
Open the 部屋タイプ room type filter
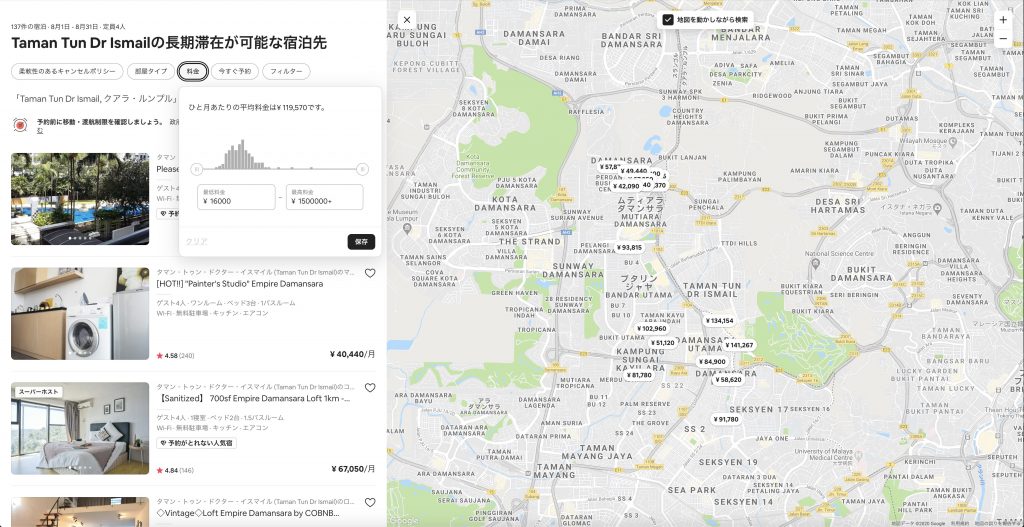pos(151,71)
